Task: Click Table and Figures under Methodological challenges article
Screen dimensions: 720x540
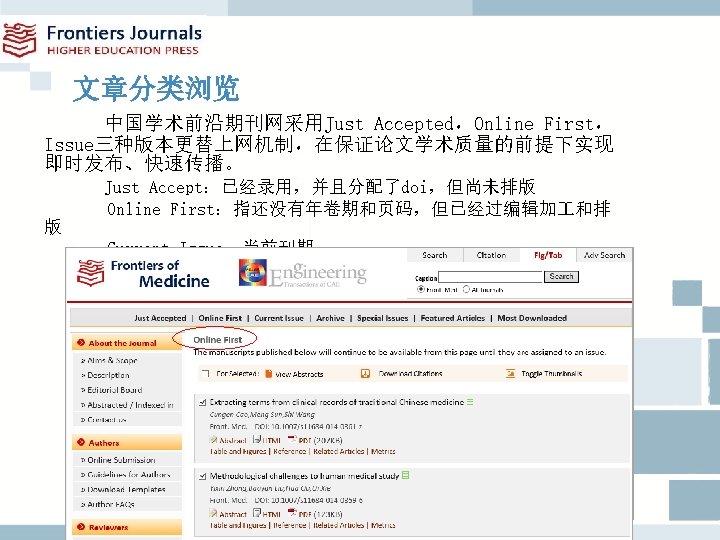Action: (x=238, y=525)
